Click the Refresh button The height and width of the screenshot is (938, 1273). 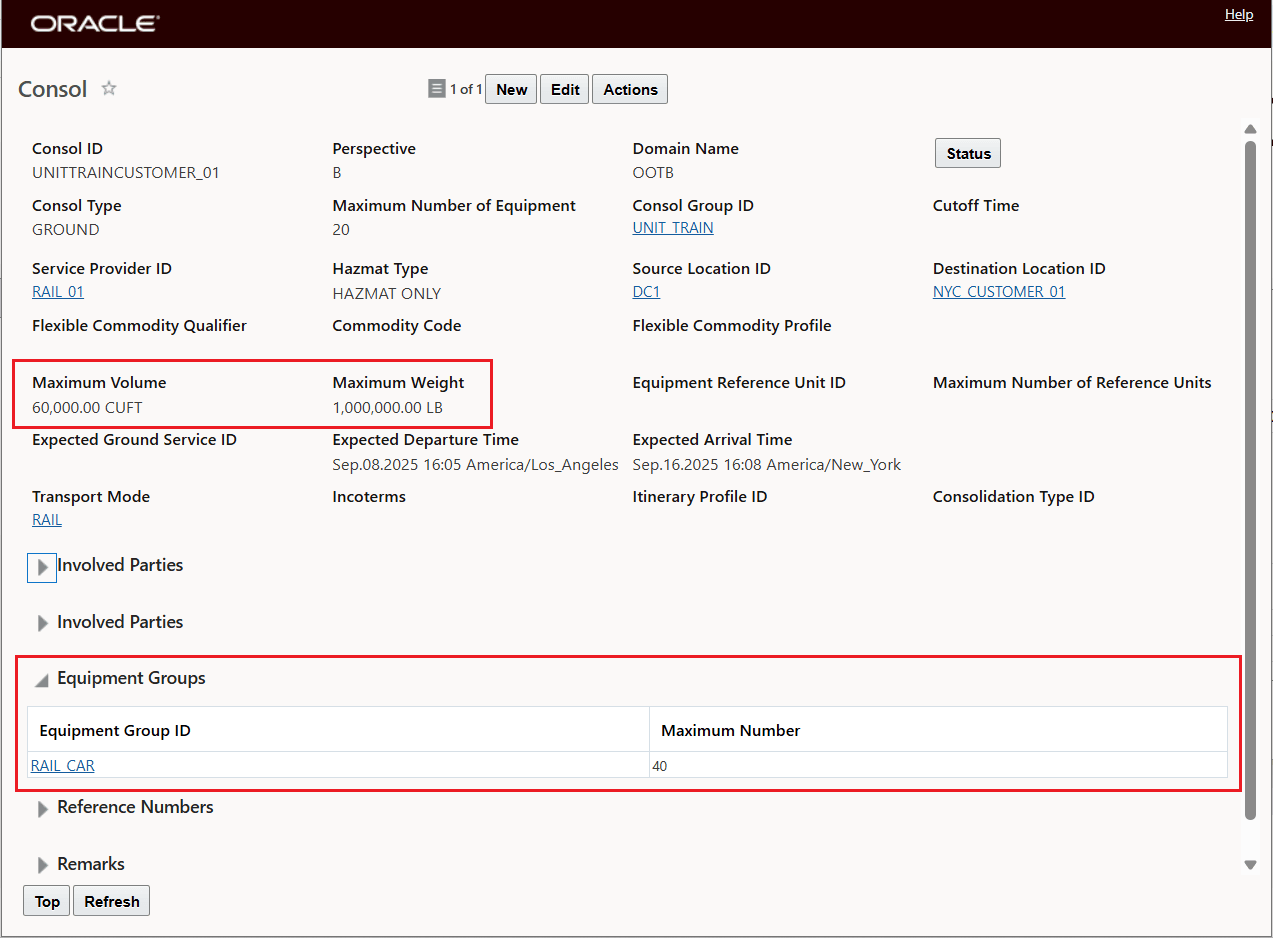coord(112,901)
